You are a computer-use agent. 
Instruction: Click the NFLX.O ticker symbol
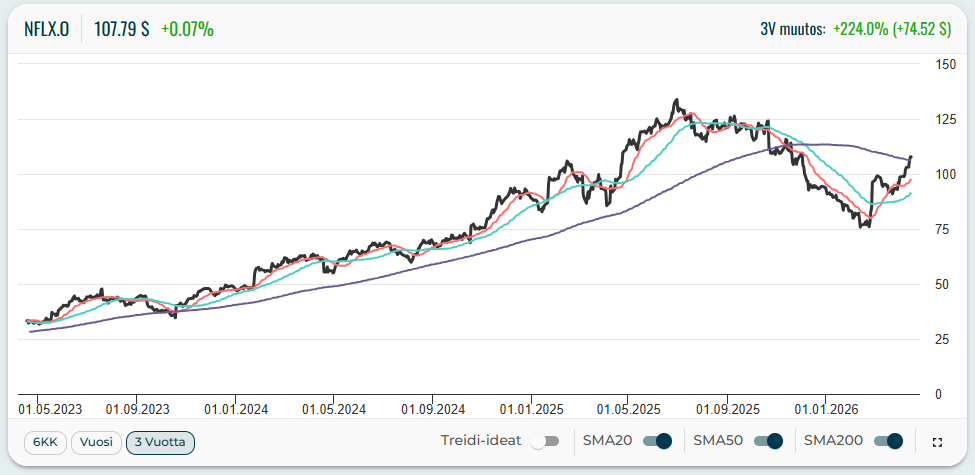[46, 29]
